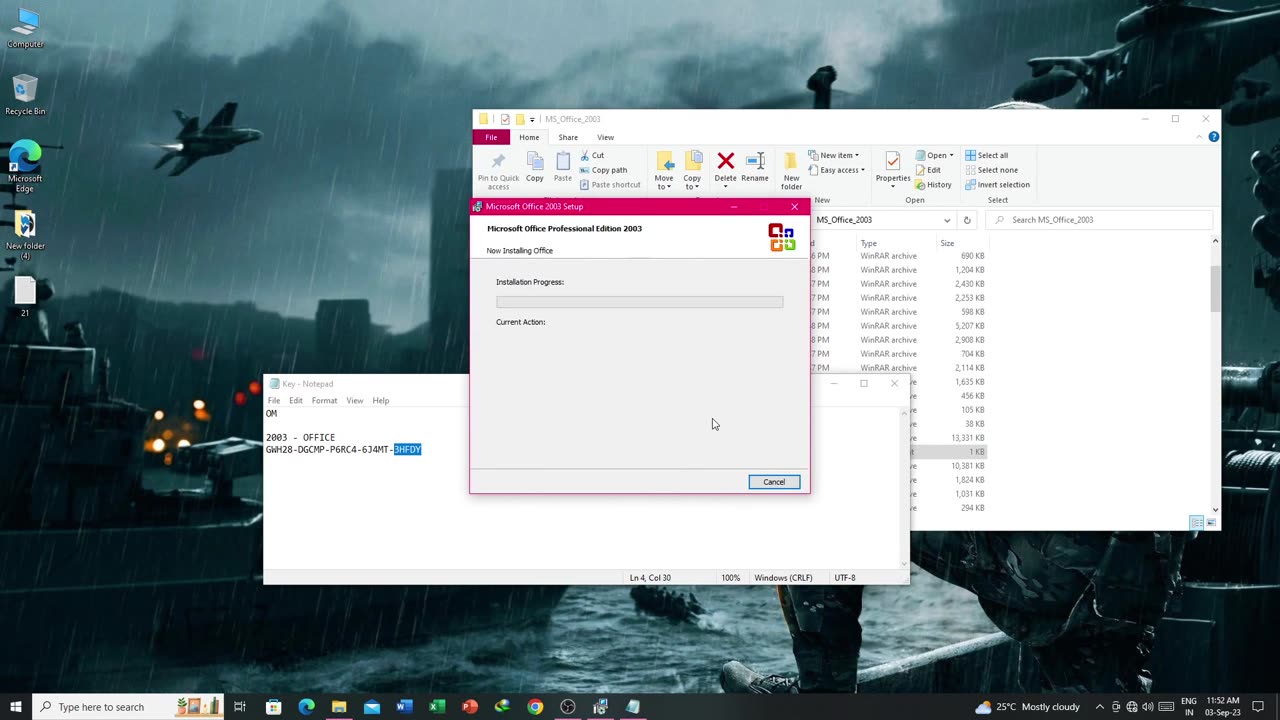Open Word from the taskbar

pyautogui.click(x=404, y=707)
